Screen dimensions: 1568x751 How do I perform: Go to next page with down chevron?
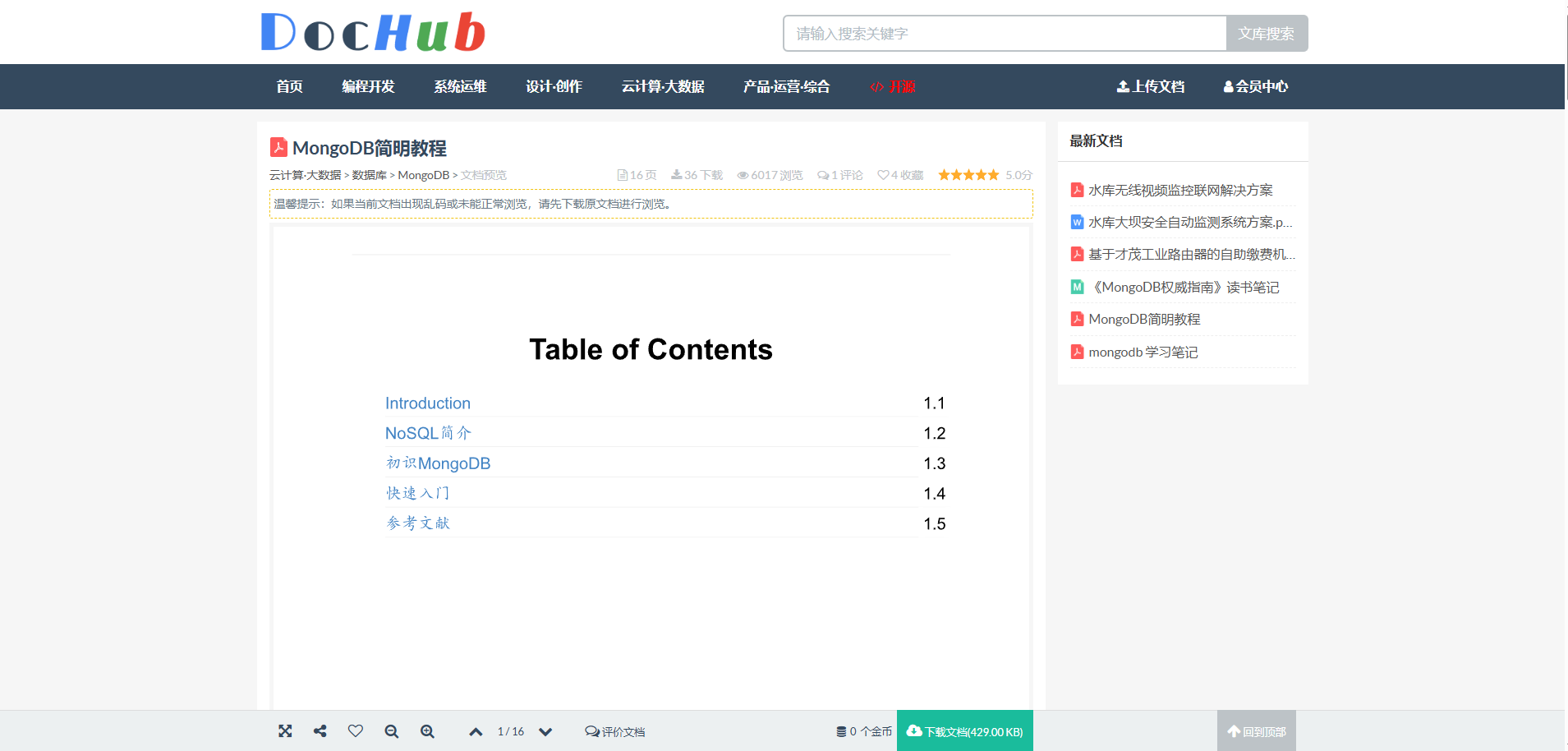coord(545,732)
